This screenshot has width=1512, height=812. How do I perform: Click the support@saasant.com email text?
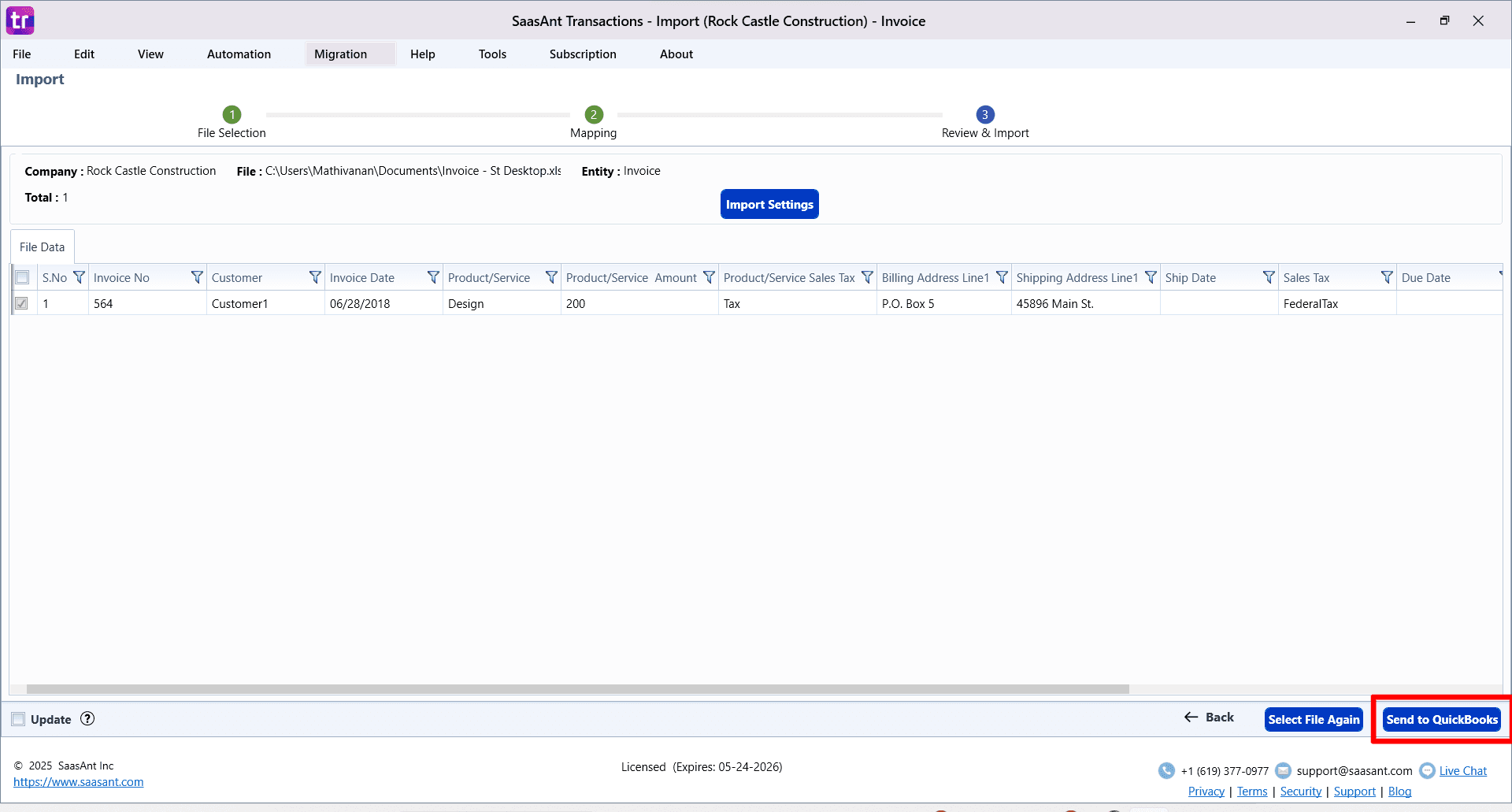(x=1354, y=771)
